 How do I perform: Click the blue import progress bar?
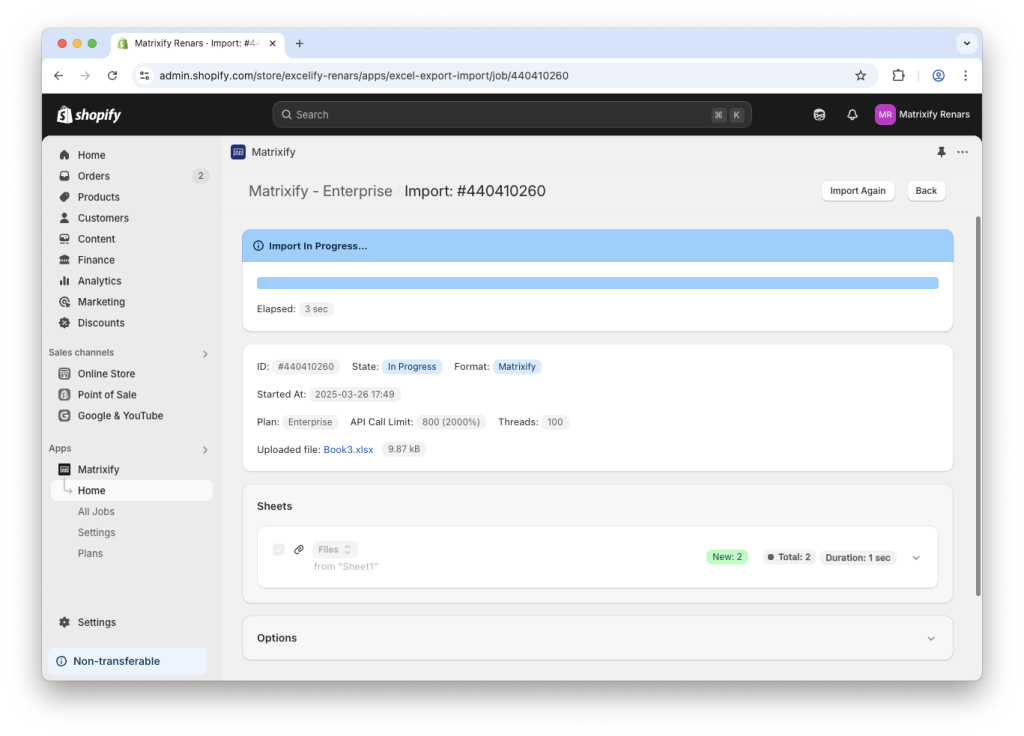point(597,282)
